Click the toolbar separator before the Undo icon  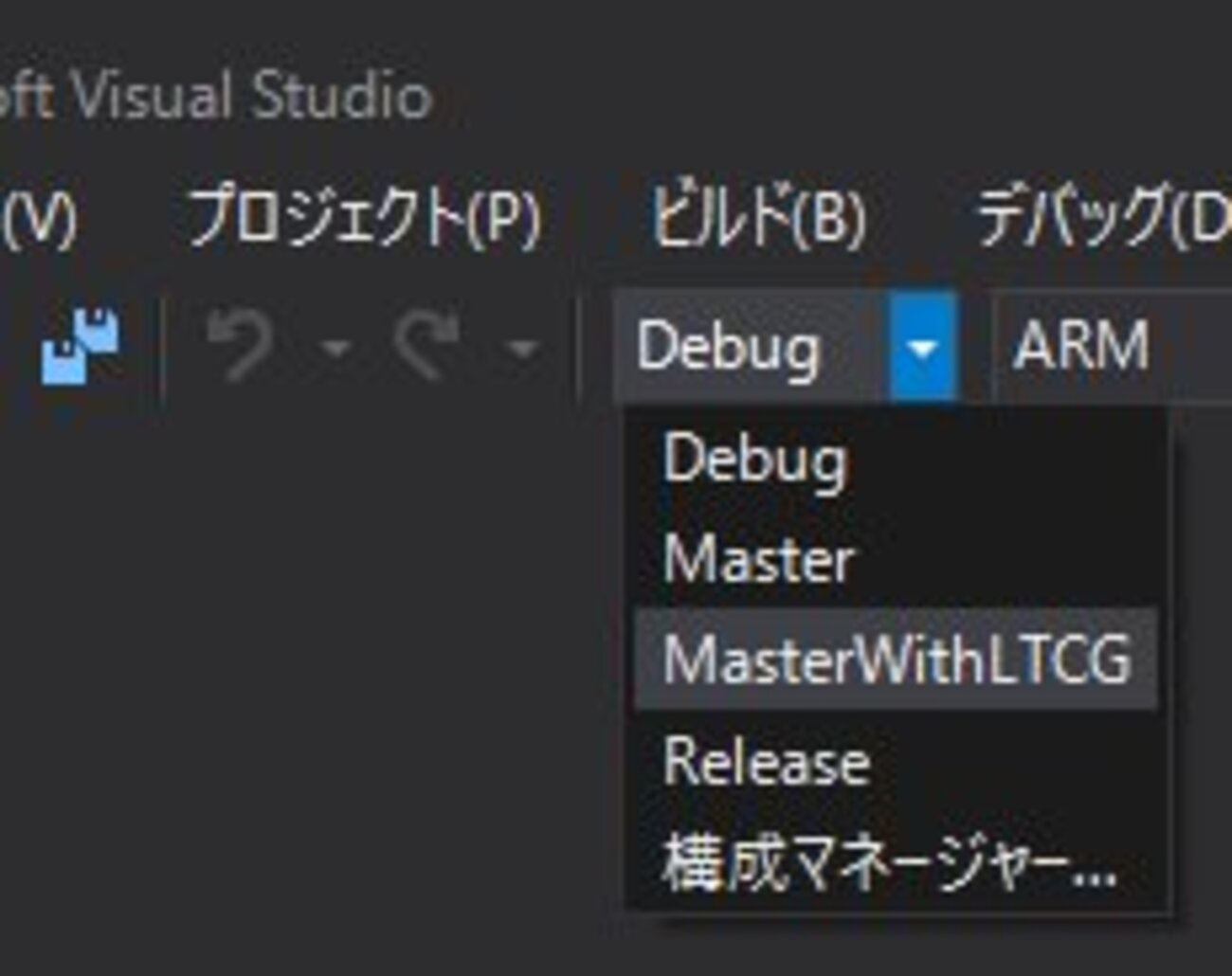tap(163, 348)
